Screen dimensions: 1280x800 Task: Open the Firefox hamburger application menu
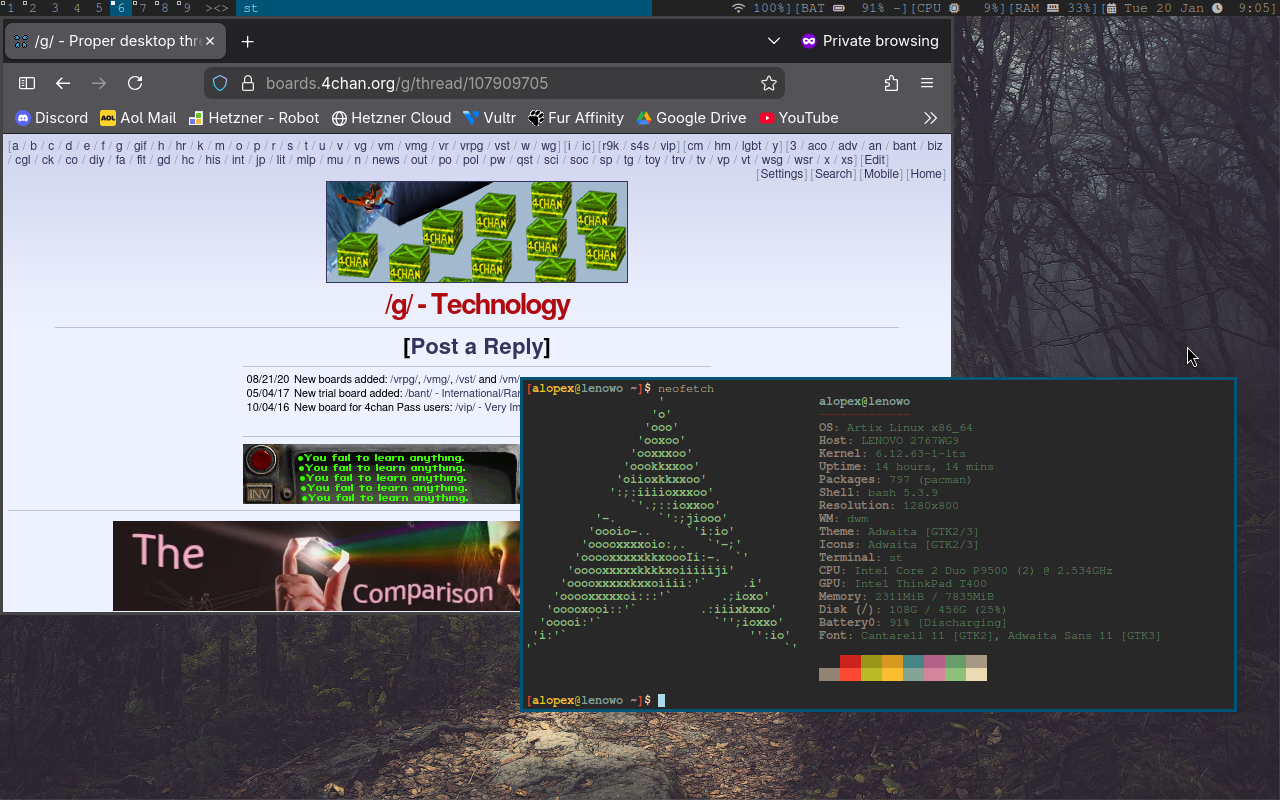click(927, 84)
